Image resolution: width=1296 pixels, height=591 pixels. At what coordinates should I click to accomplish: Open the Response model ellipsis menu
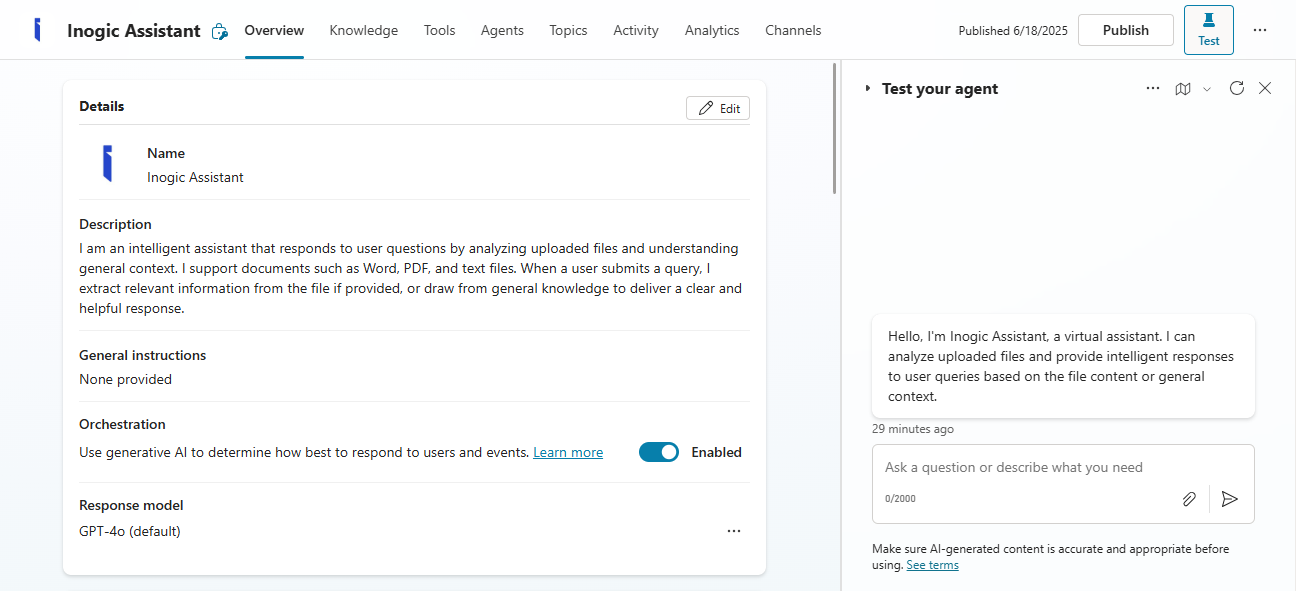coord(734,531)
